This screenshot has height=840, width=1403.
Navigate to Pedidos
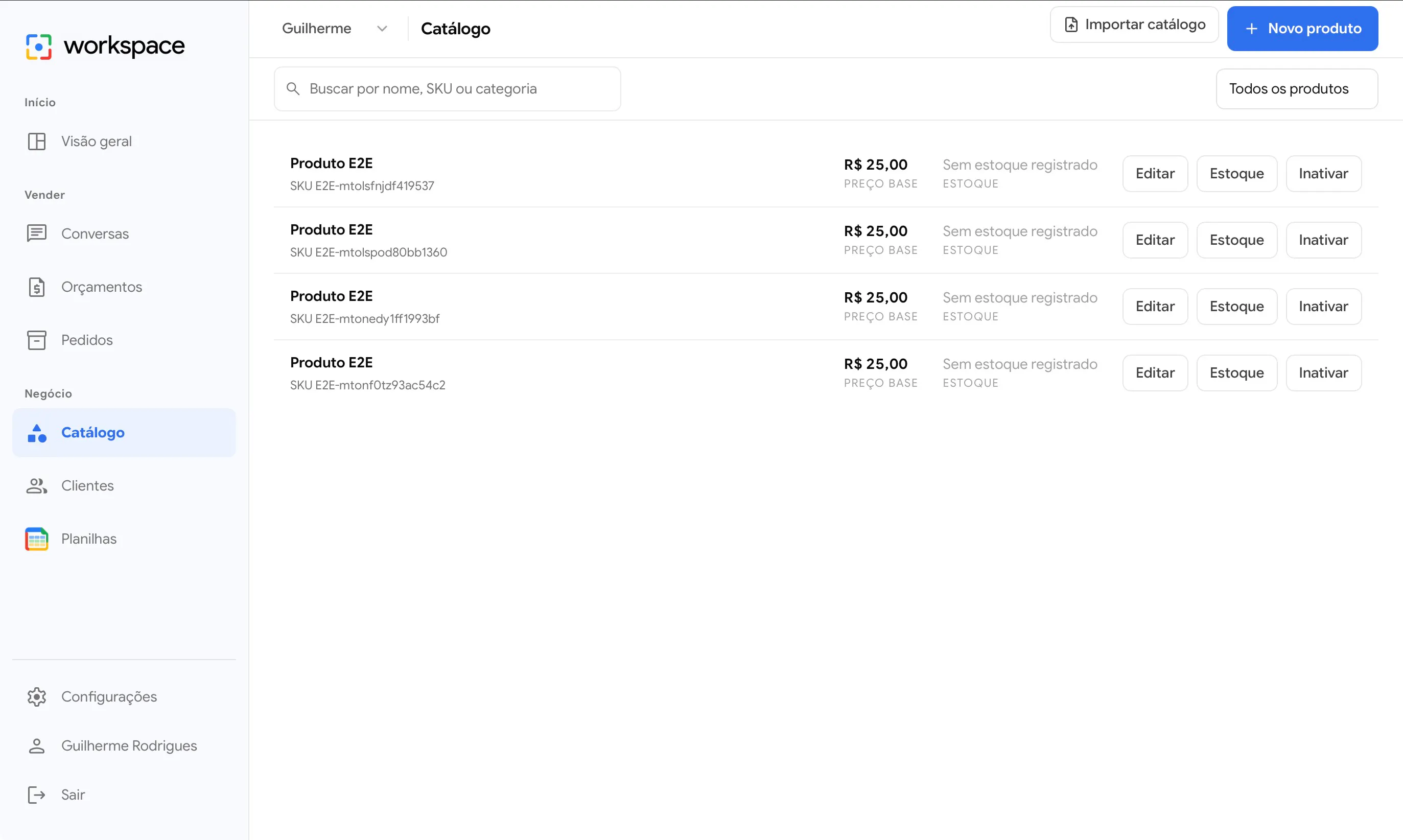click(x=124, y=340)
